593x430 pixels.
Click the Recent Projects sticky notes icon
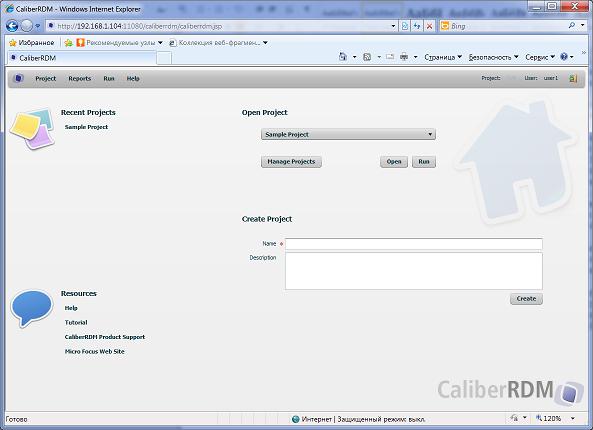[33, 129]
